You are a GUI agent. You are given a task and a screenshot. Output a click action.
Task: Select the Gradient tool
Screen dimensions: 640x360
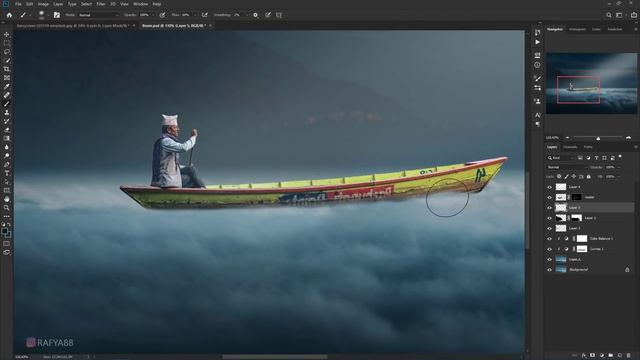pos(7,138)
